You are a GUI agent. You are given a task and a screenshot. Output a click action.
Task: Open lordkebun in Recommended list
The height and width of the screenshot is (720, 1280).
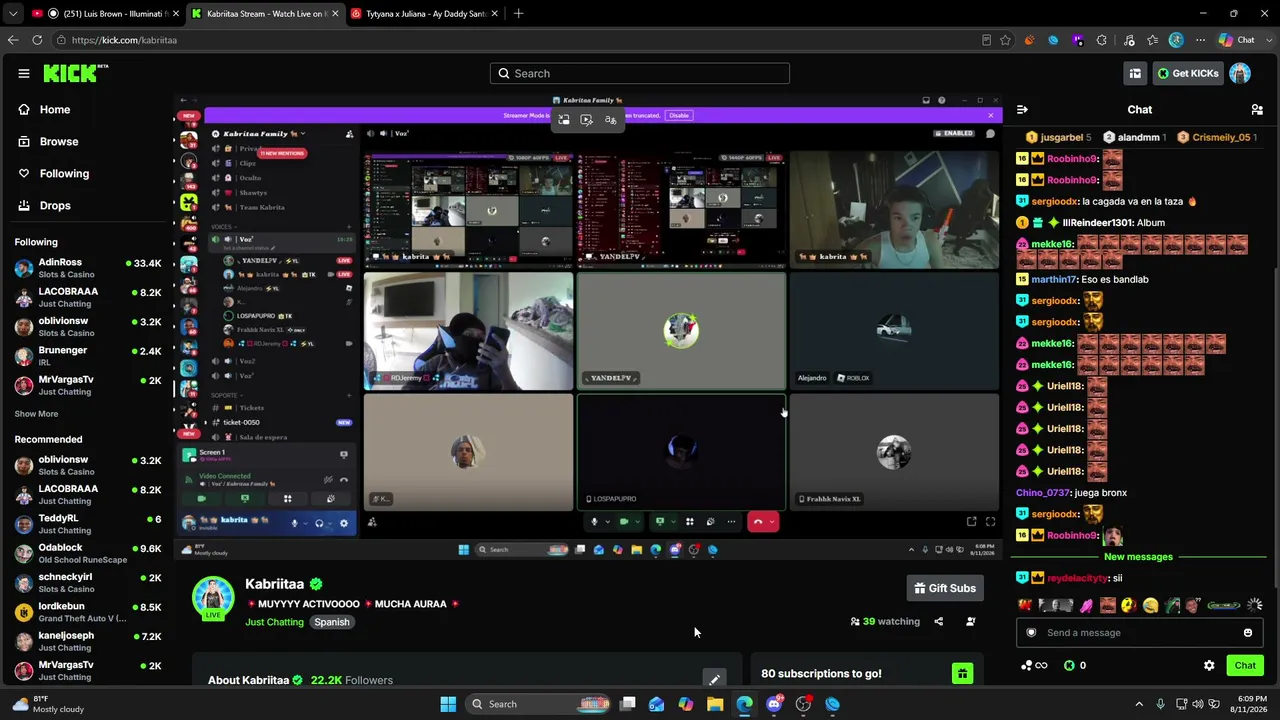[88, 612]
